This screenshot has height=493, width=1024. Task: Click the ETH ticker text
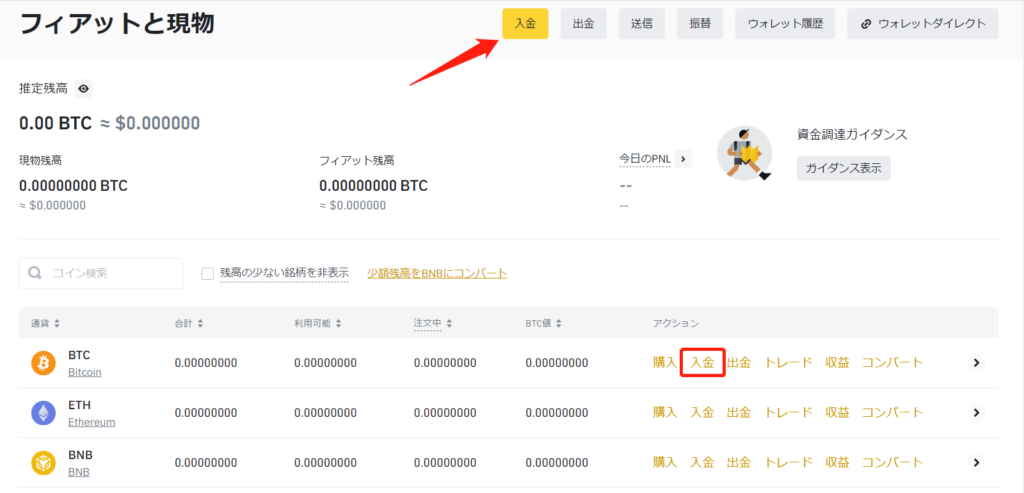(x=79, y=405)
